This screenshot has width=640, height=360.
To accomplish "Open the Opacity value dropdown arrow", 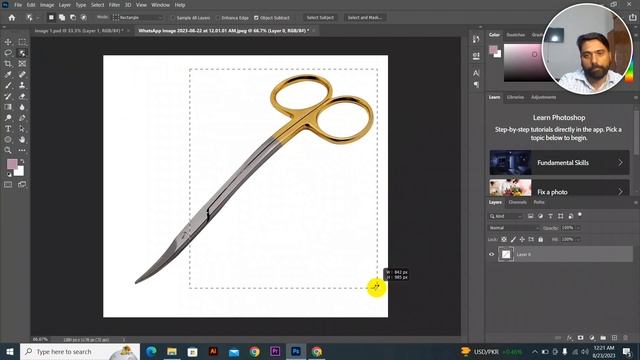I will [579, 228].
